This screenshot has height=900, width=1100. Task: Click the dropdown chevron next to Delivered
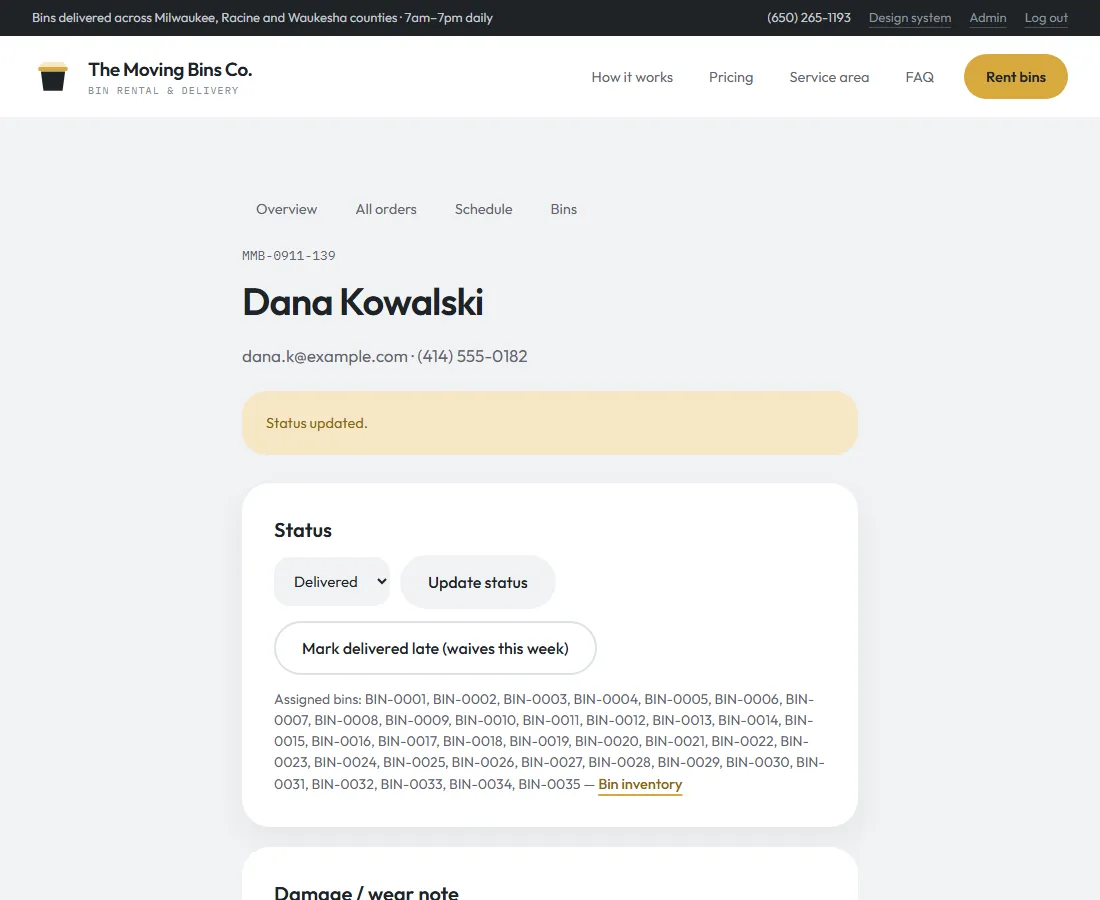(382, 582)
